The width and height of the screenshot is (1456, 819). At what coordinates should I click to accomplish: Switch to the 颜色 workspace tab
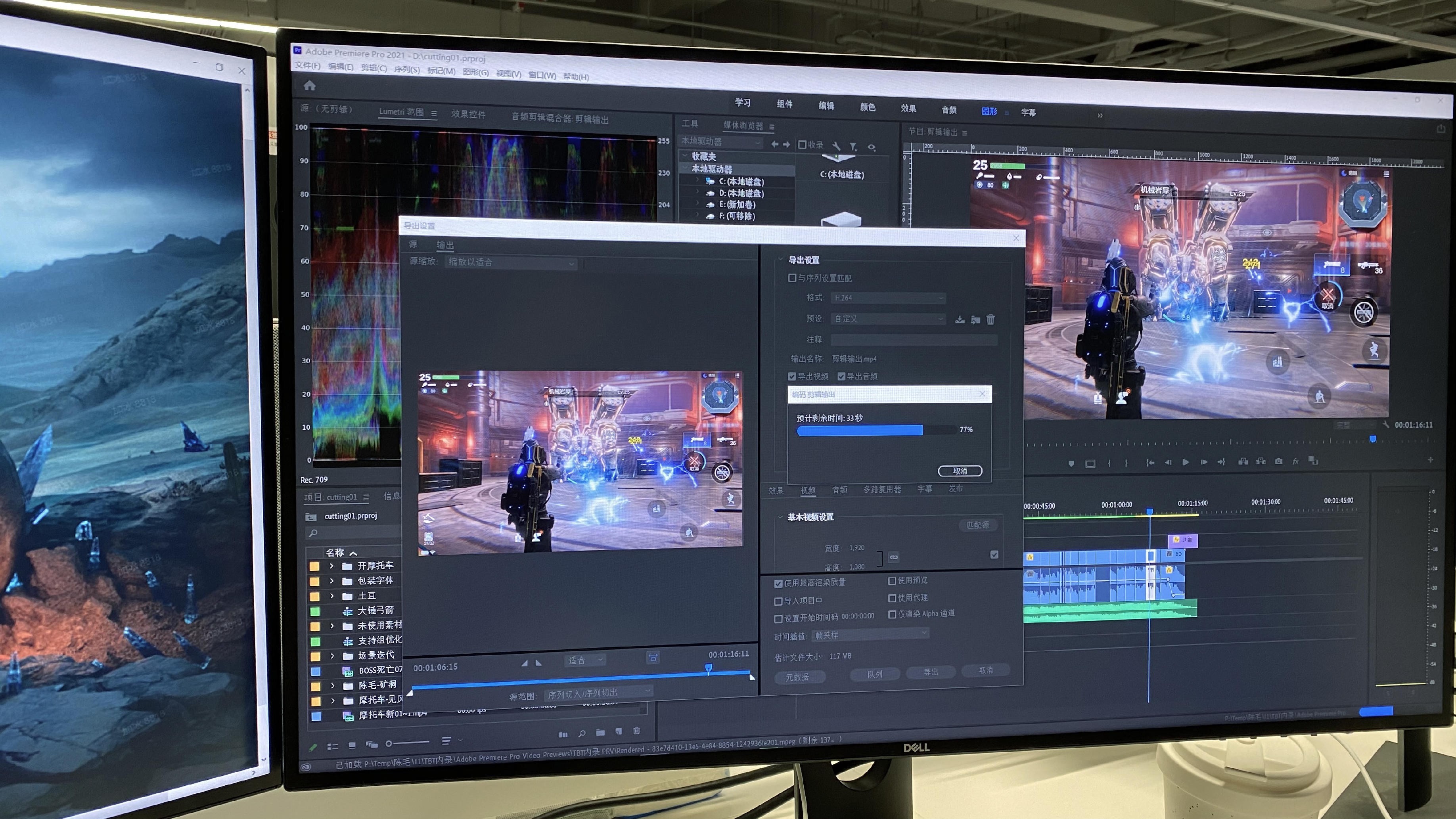(867, 107)
